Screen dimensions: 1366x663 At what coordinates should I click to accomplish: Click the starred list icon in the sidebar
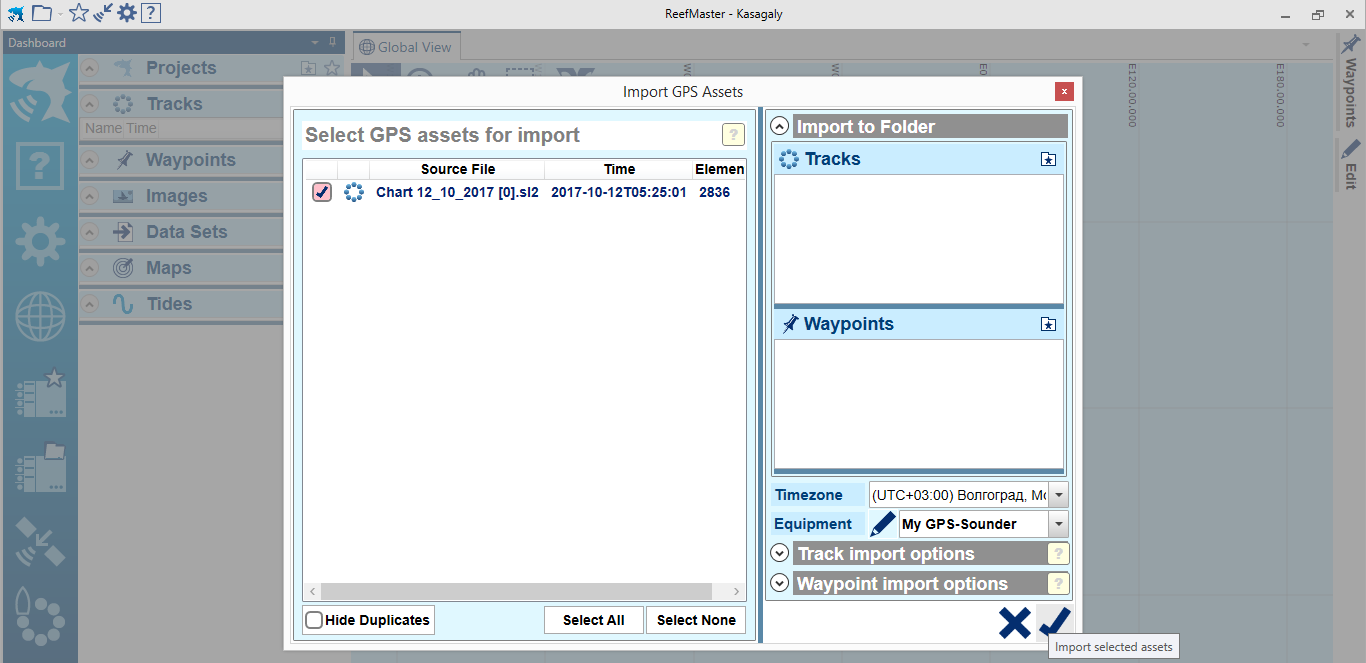click(40, 393)
